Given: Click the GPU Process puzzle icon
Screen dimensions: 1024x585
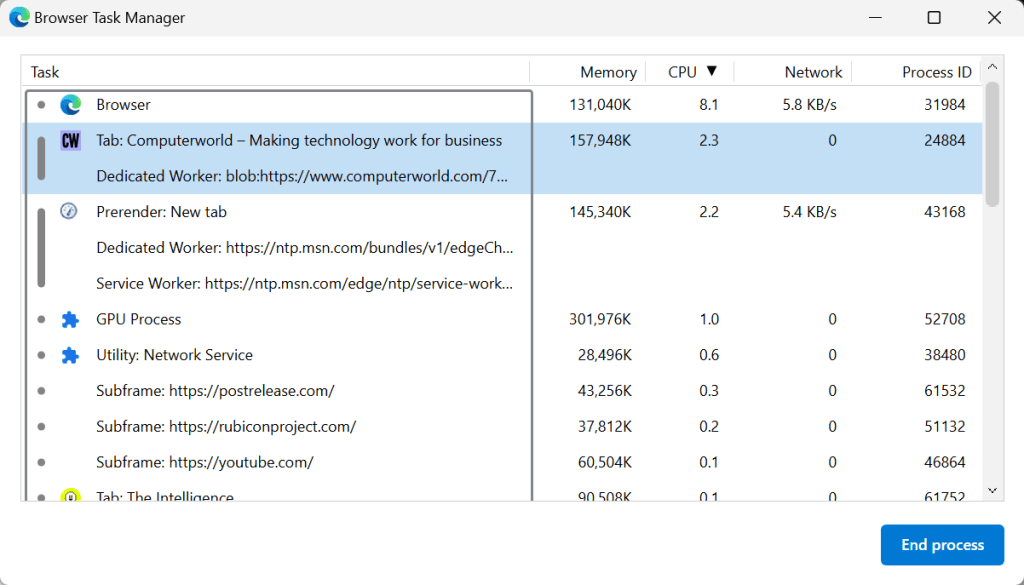Looking at the screenshot, I should 70,319.
